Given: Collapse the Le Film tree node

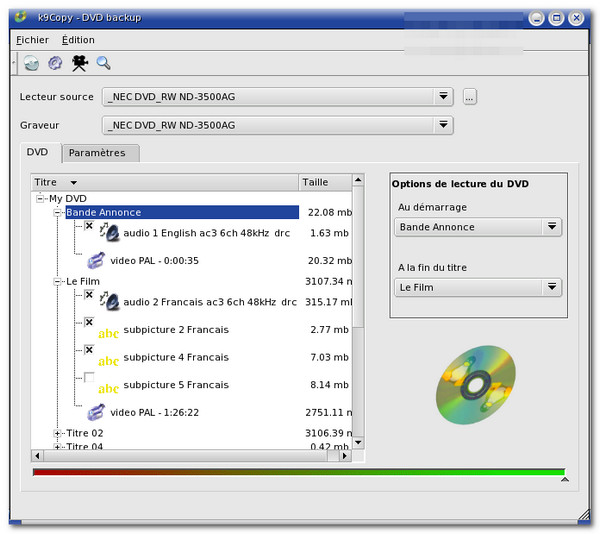Looking at the screenshot, I should [x=57, y=281].
